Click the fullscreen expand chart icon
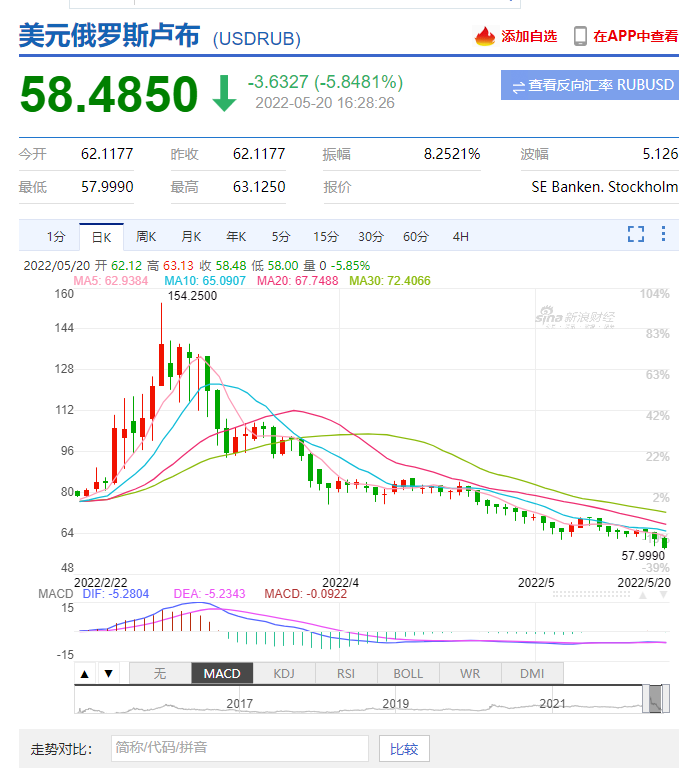This screenshot has height=783, width=686. pyautogui.click(x=635, y=234)
